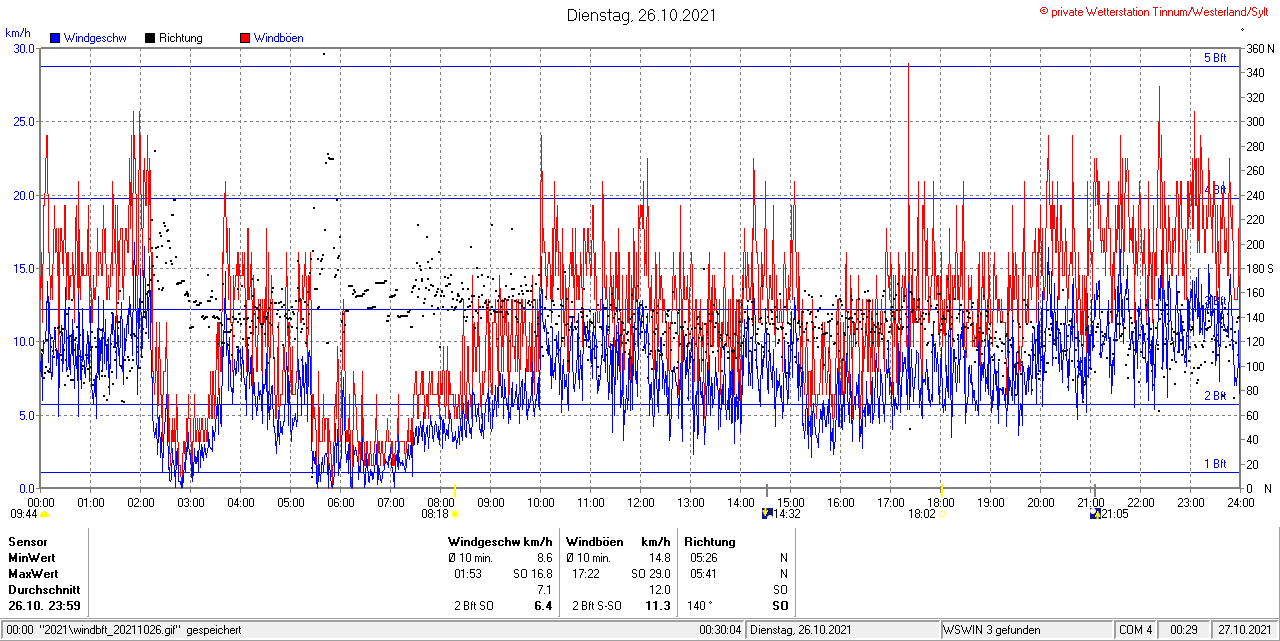
Task: Click the sunrise sun icon beside 08:18
Action: point(456,514)
